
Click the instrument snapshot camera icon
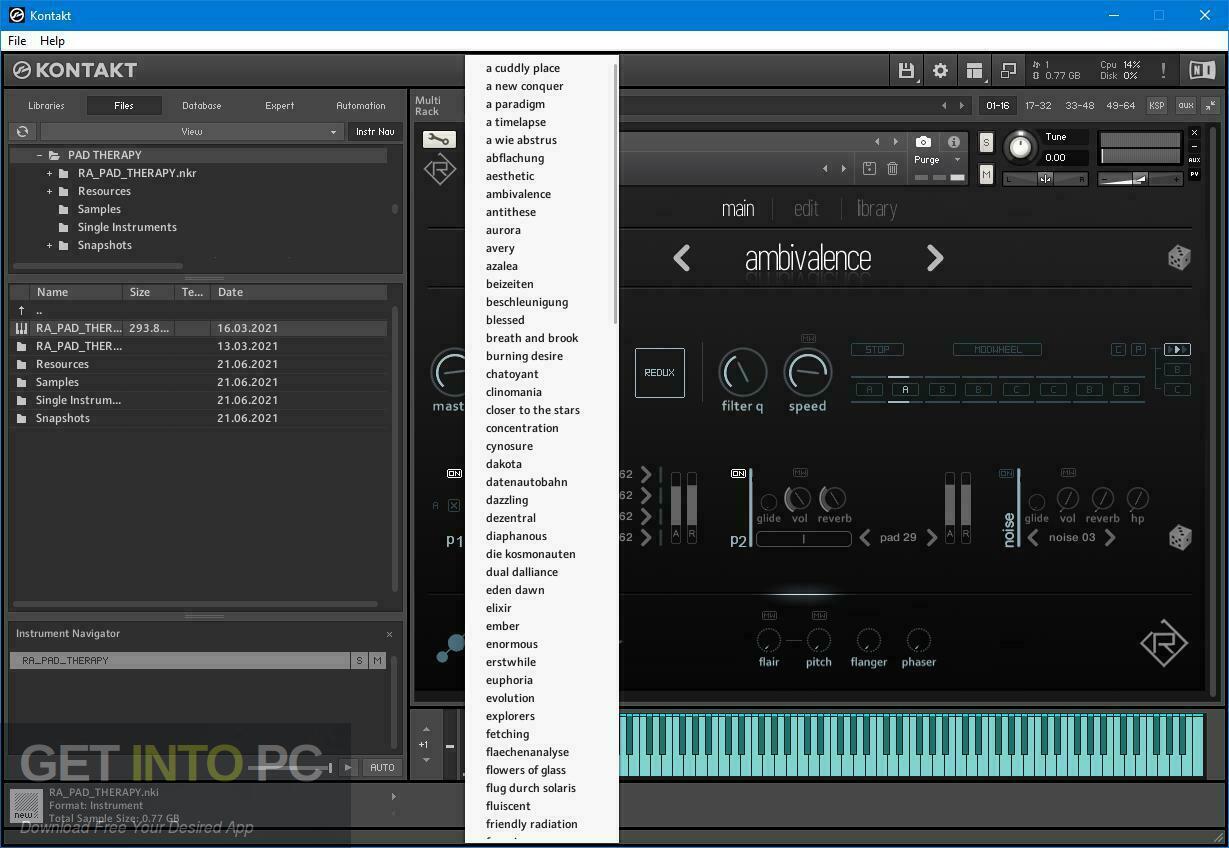pyautogui.click(x=923, y=142)
